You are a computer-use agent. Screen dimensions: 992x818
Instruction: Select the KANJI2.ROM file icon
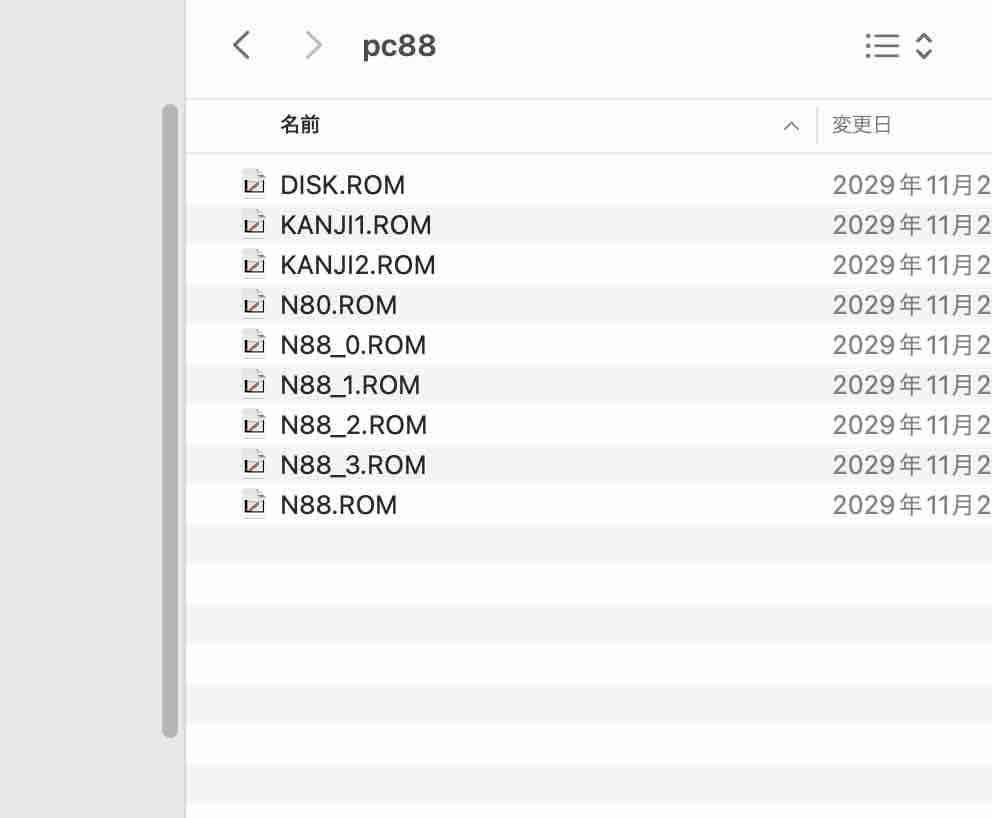pyautogui.click(x=254, y=264)
